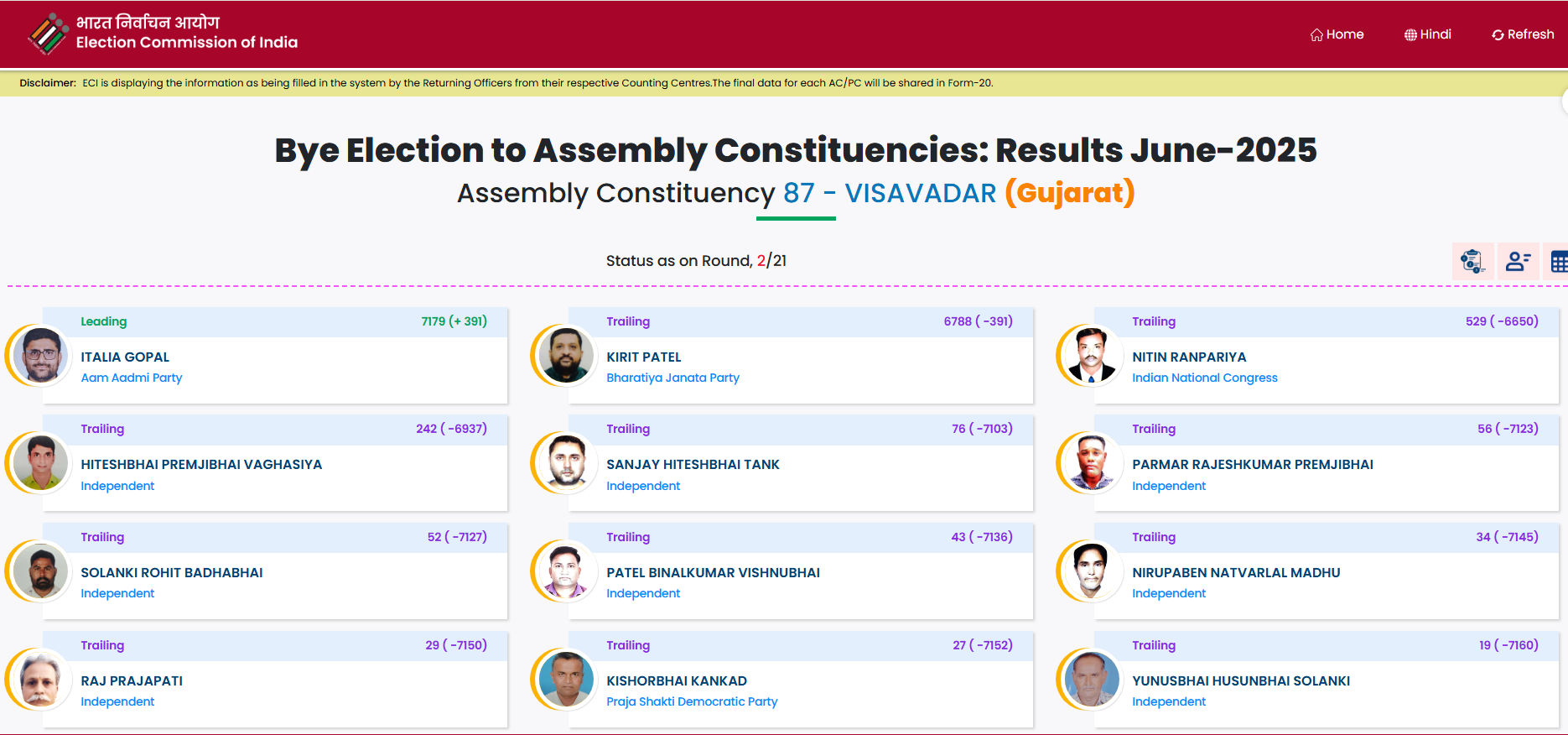Image resolution: width=1568 pixels, height=735 pixels.
Task: Click Praja Shakti Democratic Party label
Action: pyautogui.click(x=692, y=701)
